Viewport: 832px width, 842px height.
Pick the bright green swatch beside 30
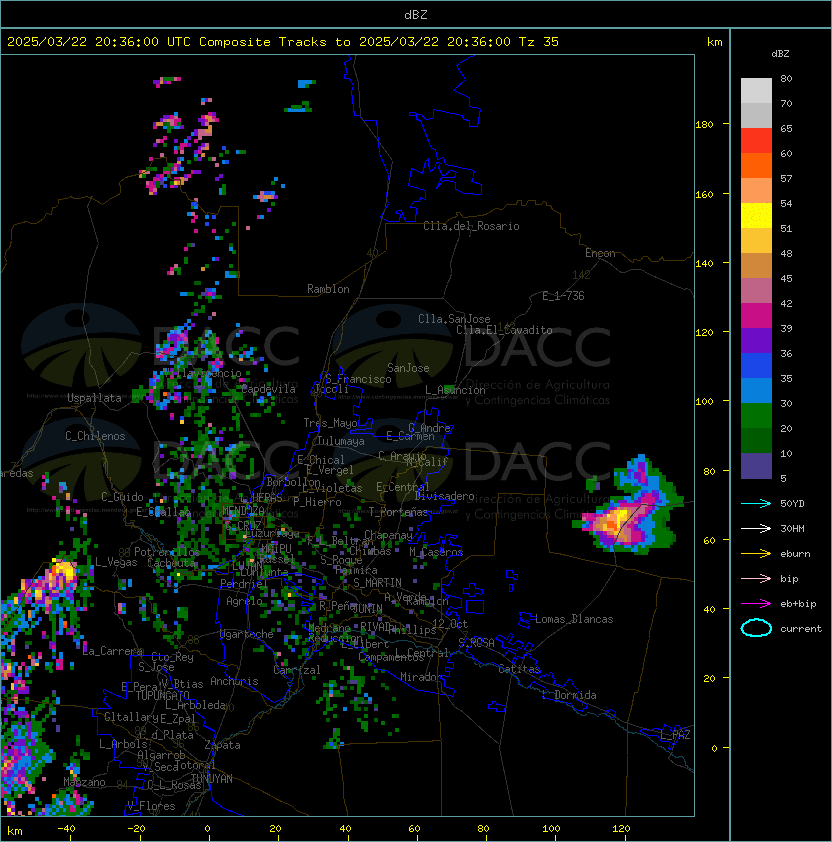(x=756, y=416)
